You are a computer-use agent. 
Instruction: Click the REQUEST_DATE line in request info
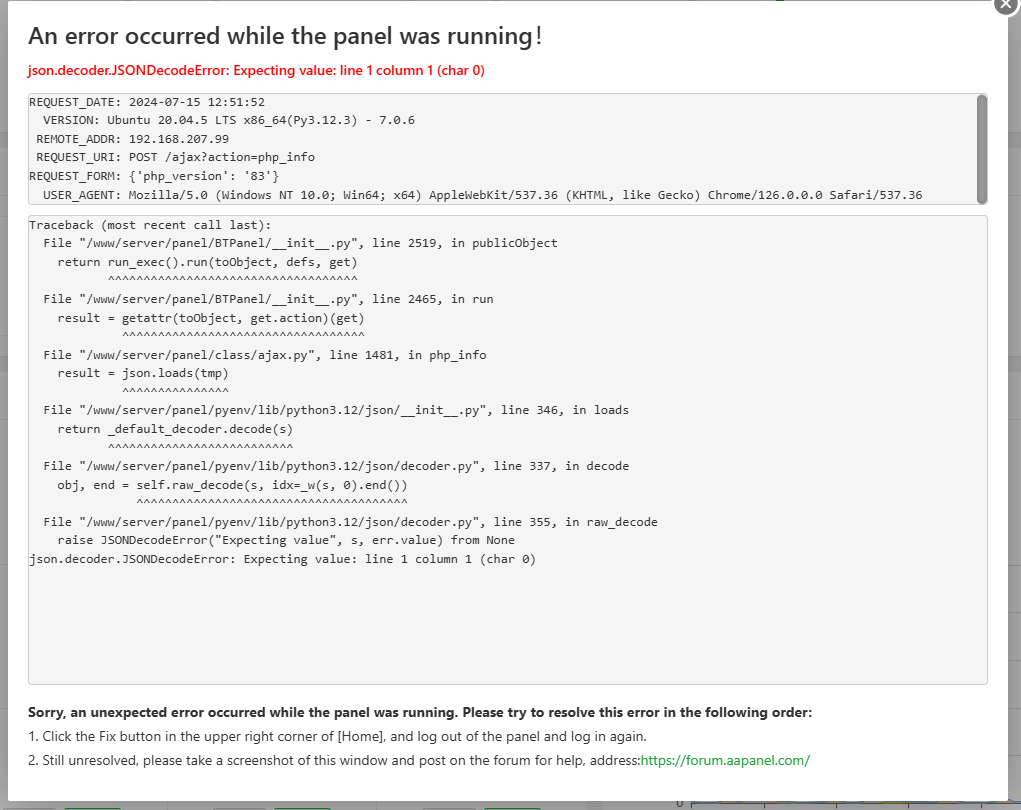(147, 102)
